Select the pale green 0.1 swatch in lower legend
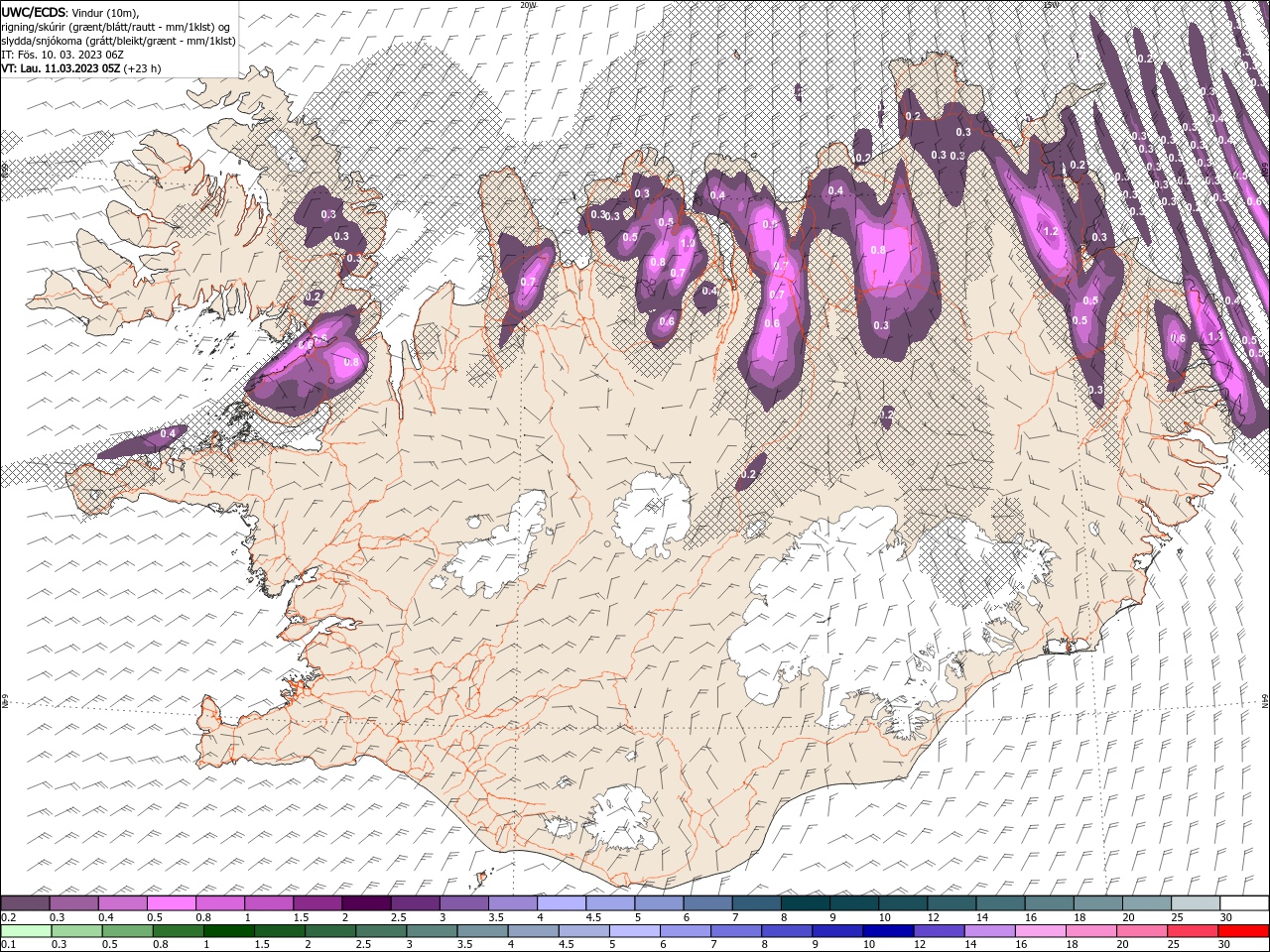The image size is (1270, 952). point(26,931)
